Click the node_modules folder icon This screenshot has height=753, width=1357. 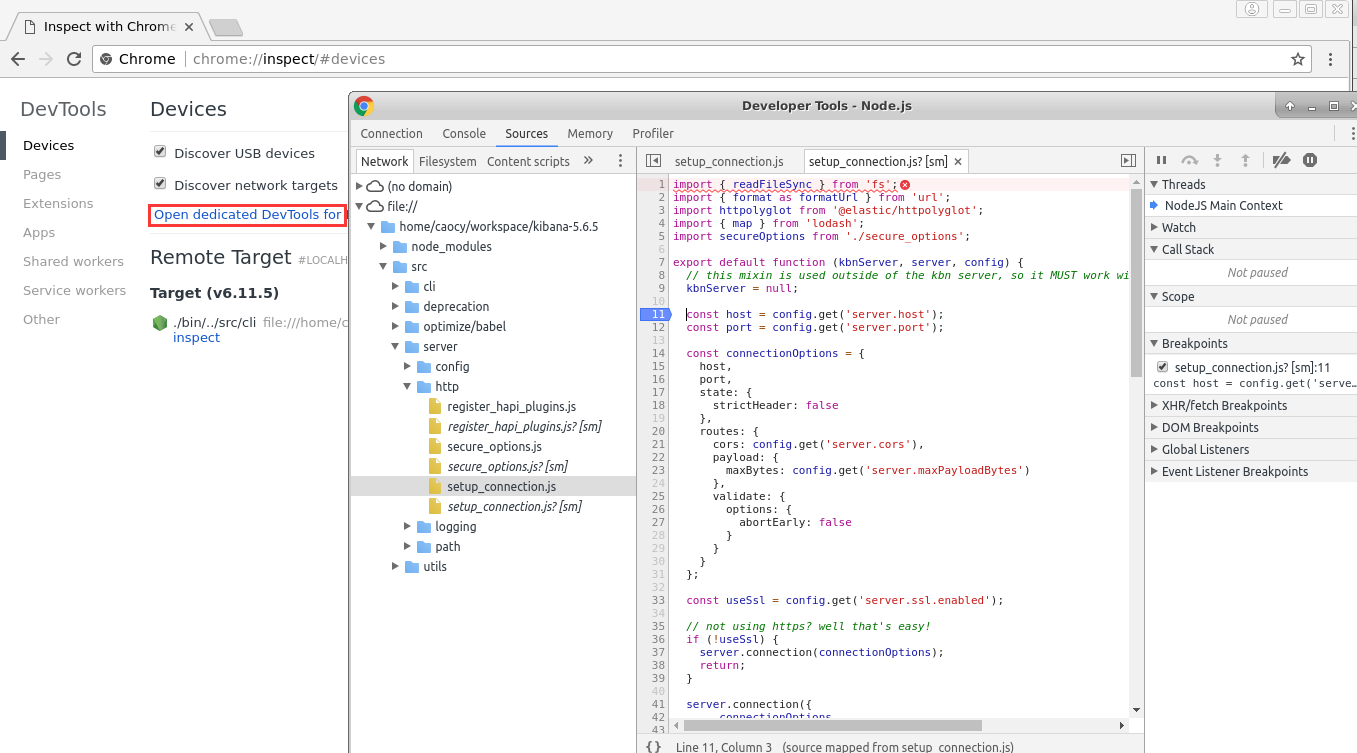[x=400, y=246]
